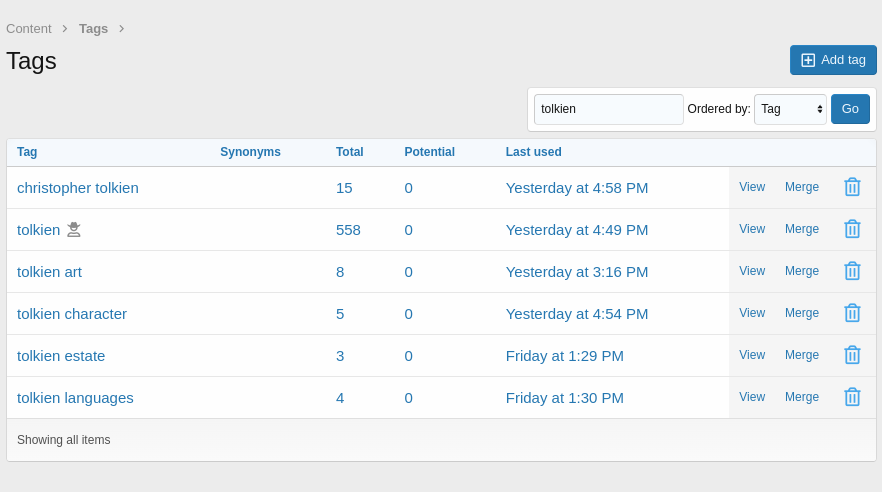The image size is (882, 492).
Task: Click the tag search input field
Action: [608, 109]
